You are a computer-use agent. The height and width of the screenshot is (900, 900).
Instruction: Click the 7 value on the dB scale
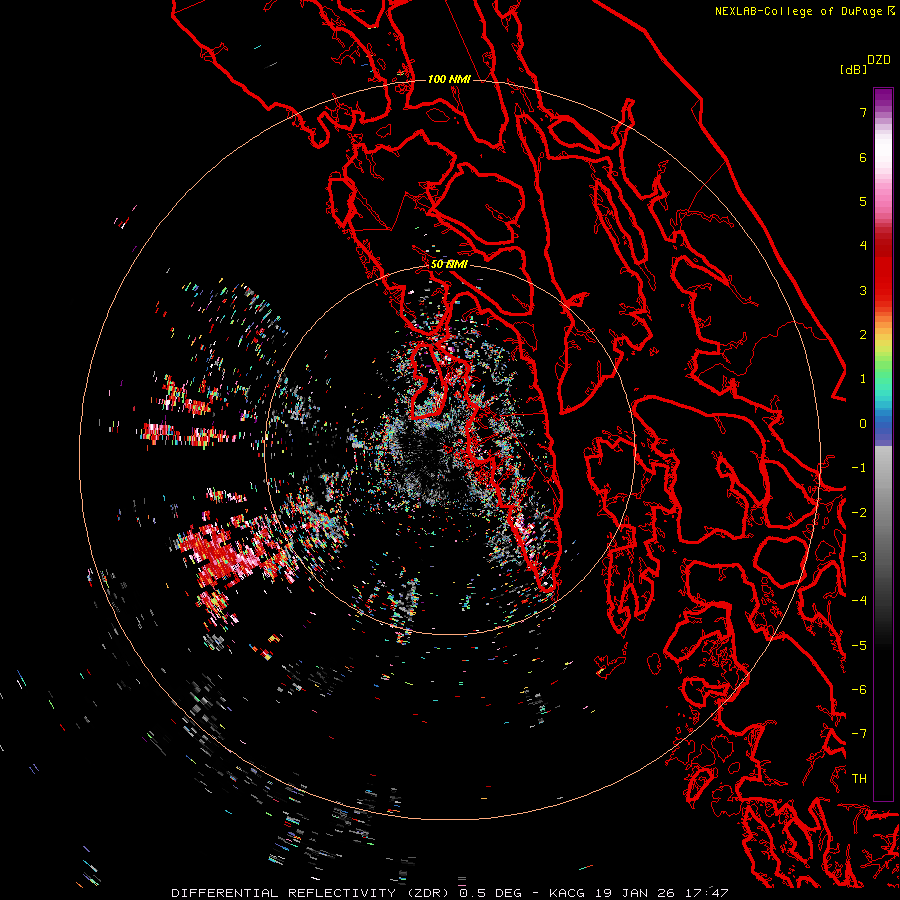tap(863, 112)
